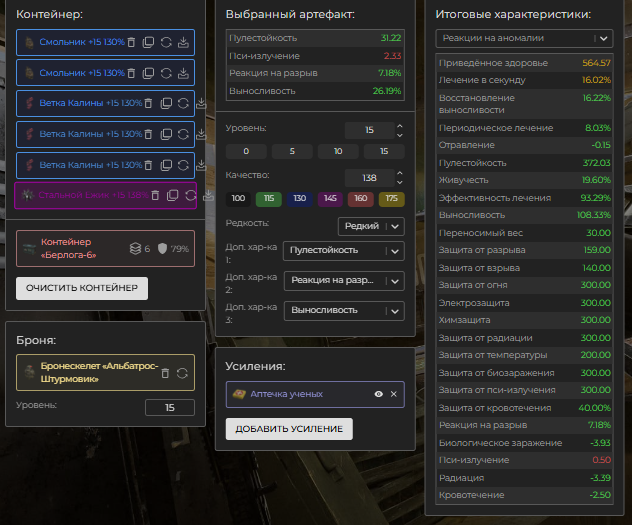Remove the Бронескелет armor with trash icon
632x525 pixels.
[165, 373]
